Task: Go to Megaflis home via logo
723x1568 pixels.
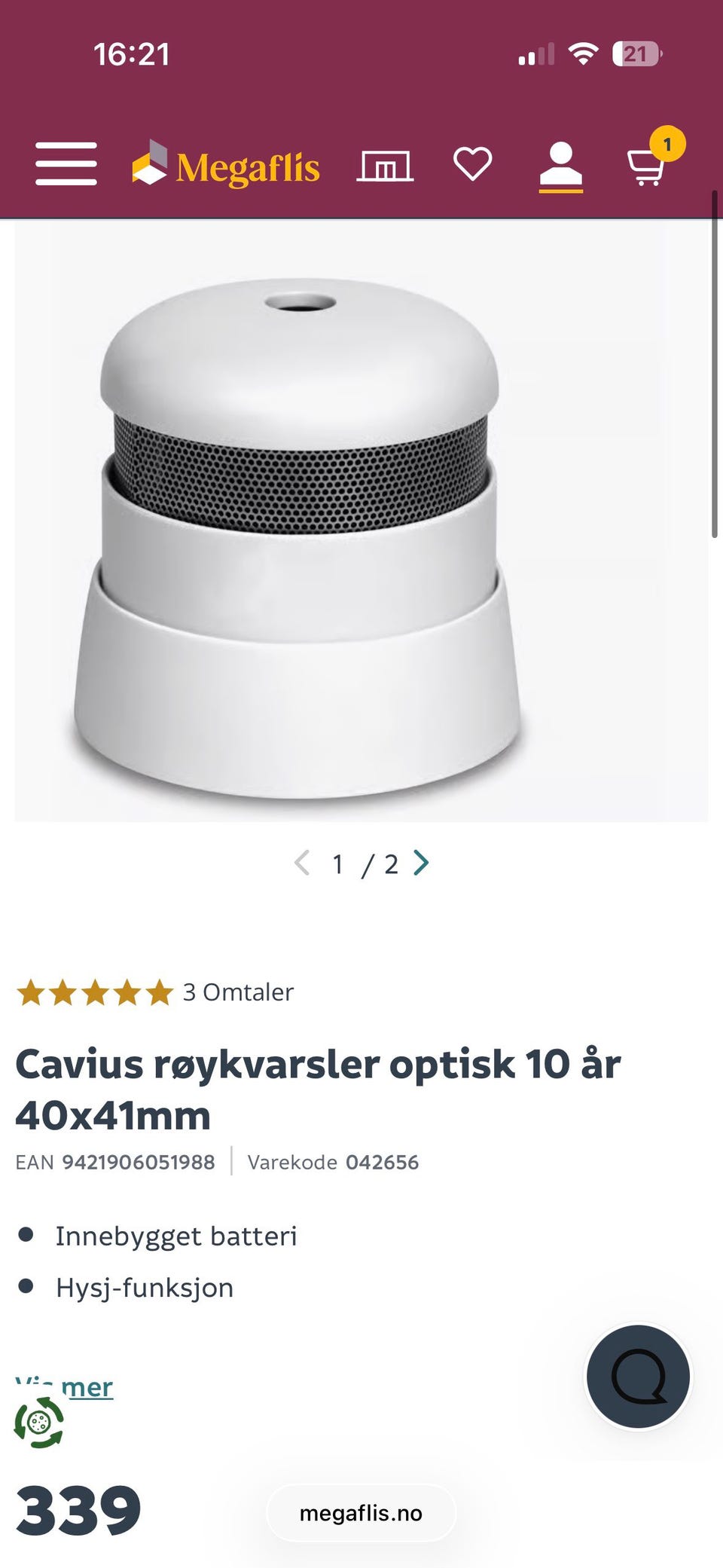Action: (x=226, y=164)
